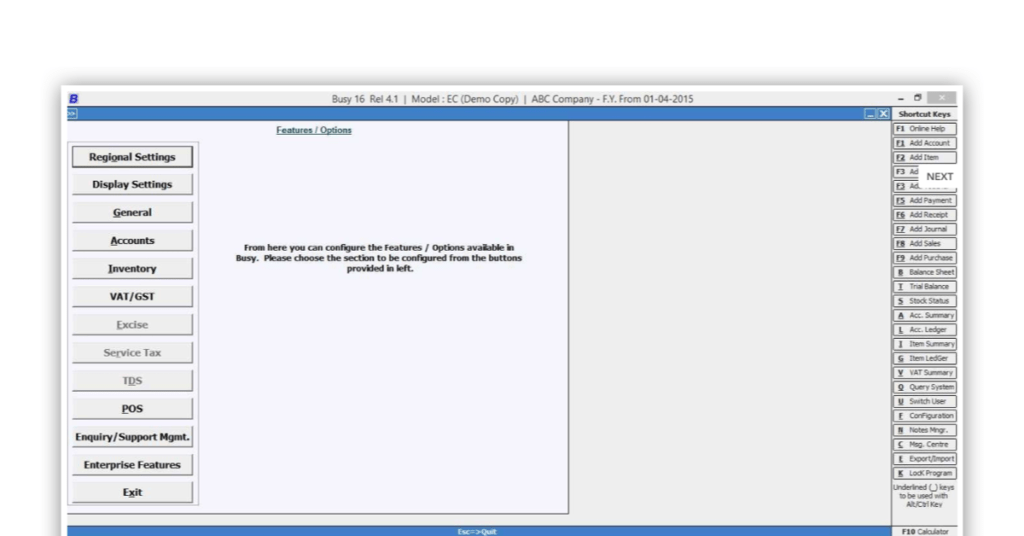1024x536 pixels.
Task: Open the Export/Import shortcut
Action: tap(925, 459)
